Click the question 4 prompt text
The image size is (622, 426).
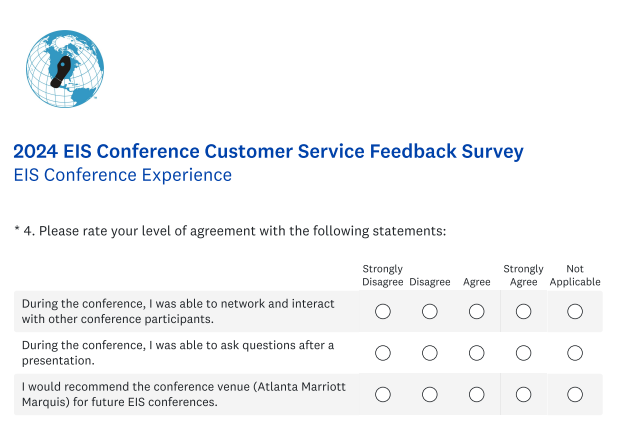[230, 231]
